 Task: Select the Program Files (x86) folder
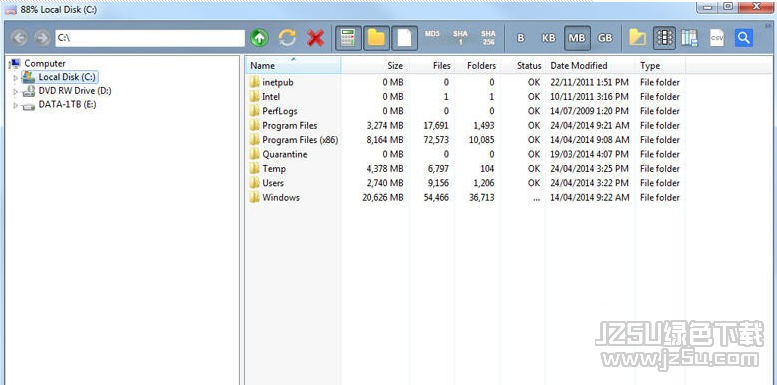[x=300, y=140]
